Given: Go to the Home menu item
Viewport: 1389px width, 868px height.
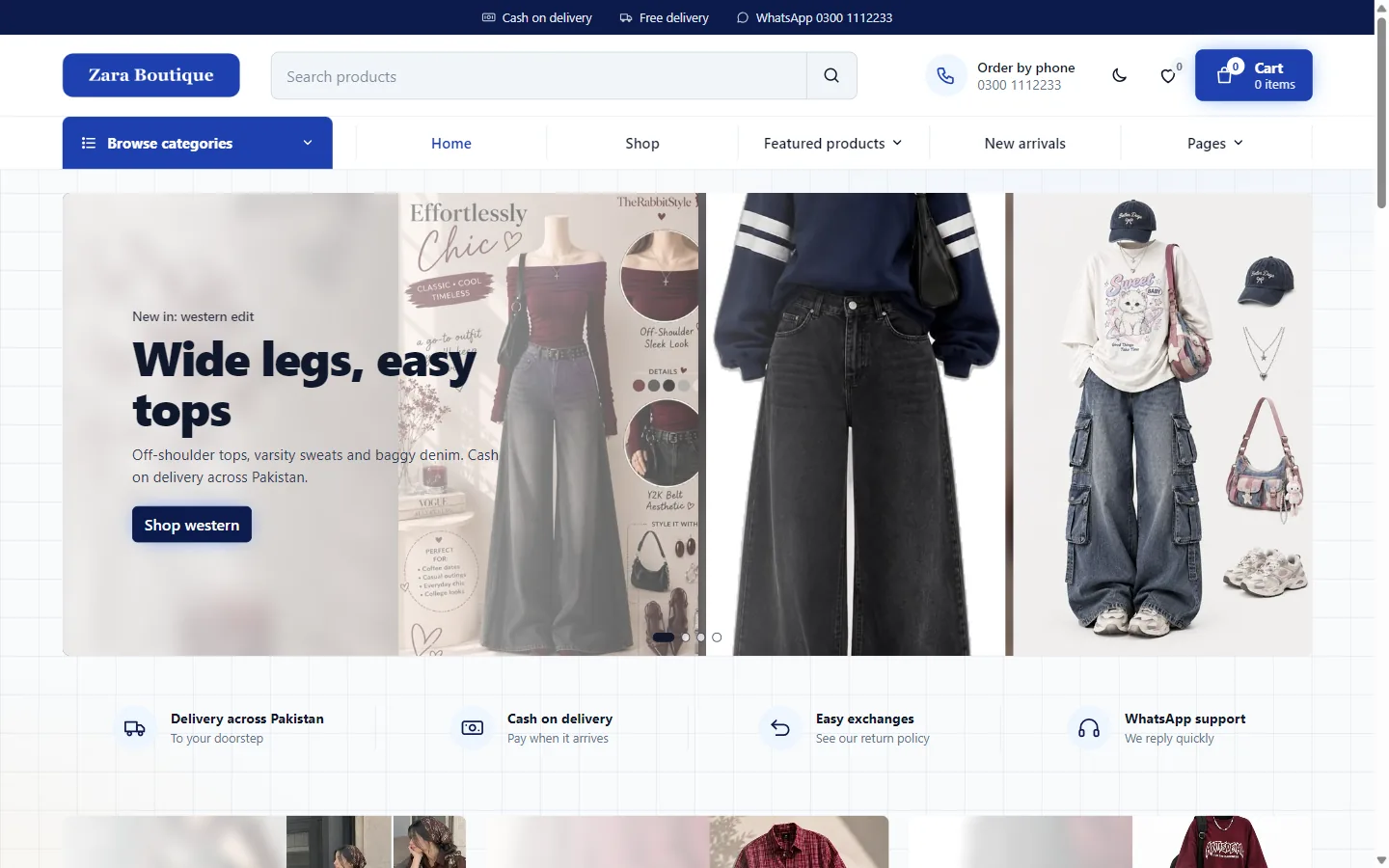Looking at the screenshot, I should (x=451, y=143).
